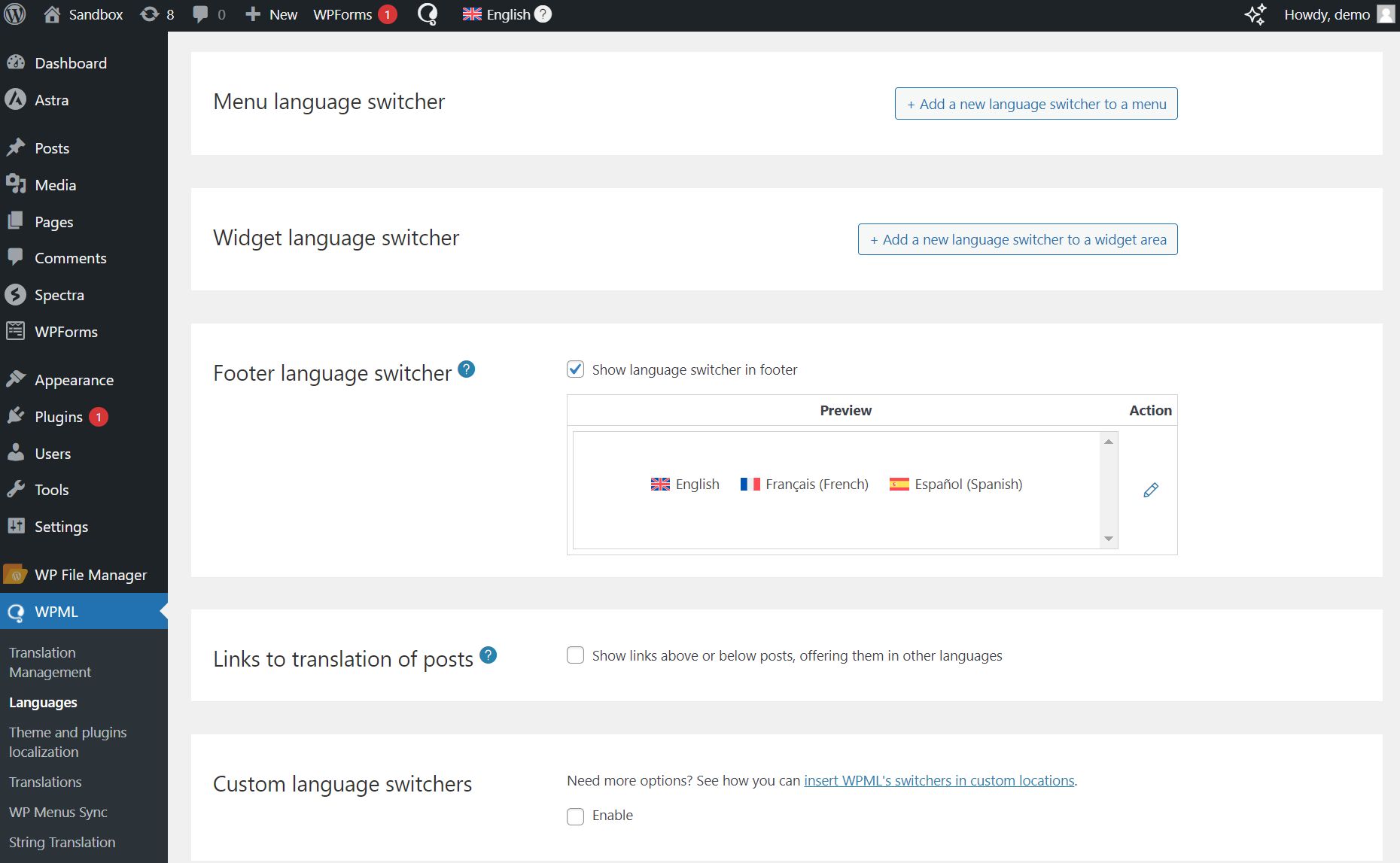The height and width of the screenshot is (863, 1400).
Task: Add a new language switcher to a widget area
Action: pos(1018,239)
